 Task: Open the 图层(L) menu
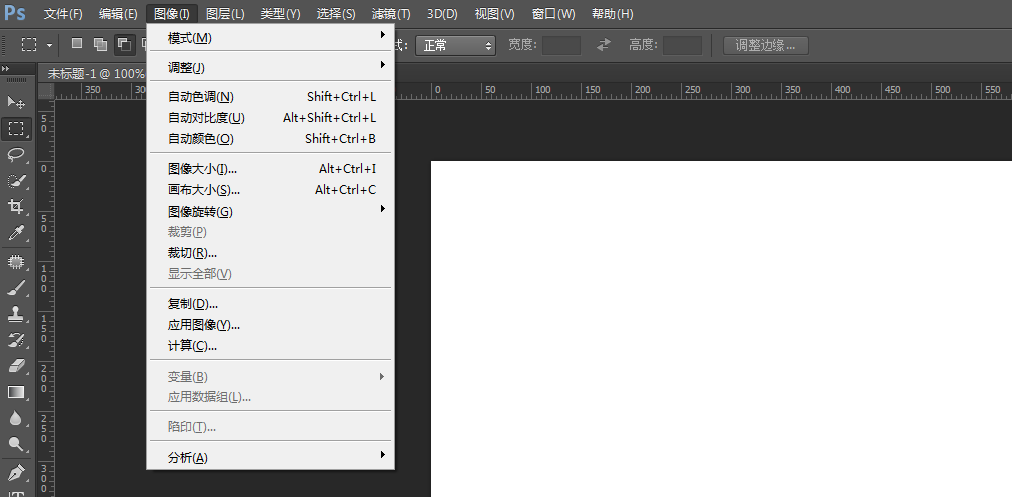225,14
